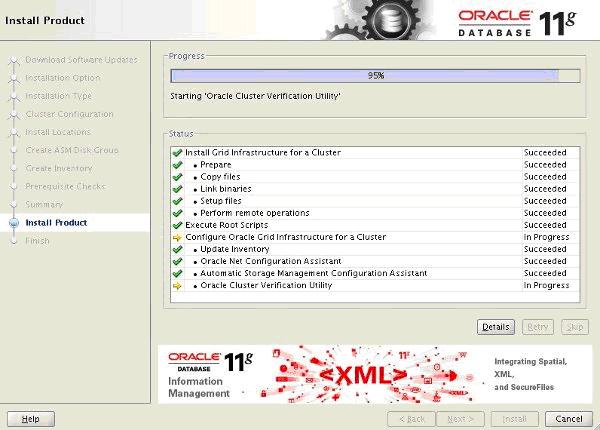Click the XML Information Management banner image
The height and width of the screenshot is (430, 600).
pos(374,375)
